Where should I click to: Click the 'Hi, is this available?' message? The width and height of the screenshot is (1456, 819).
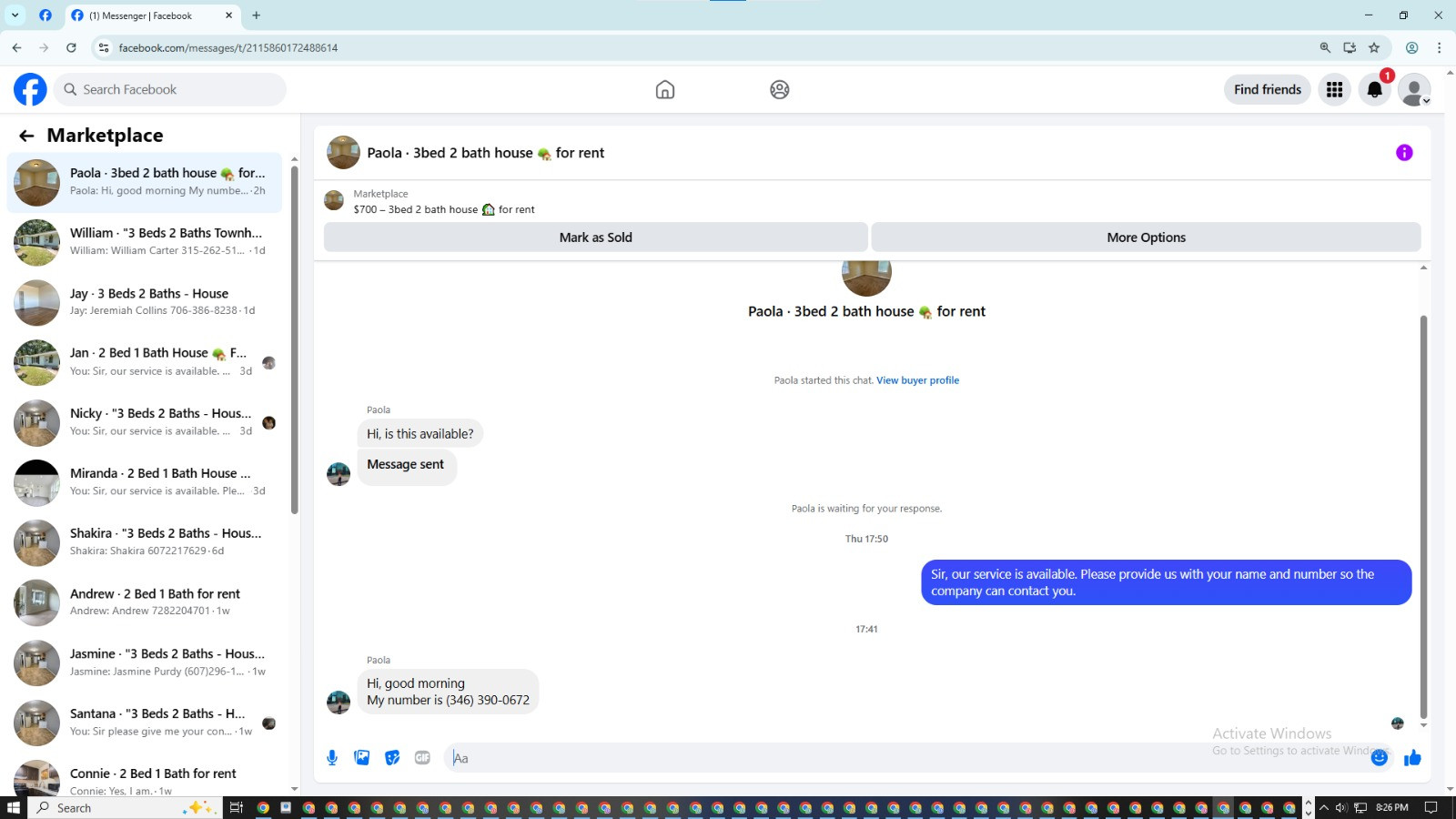420,434
